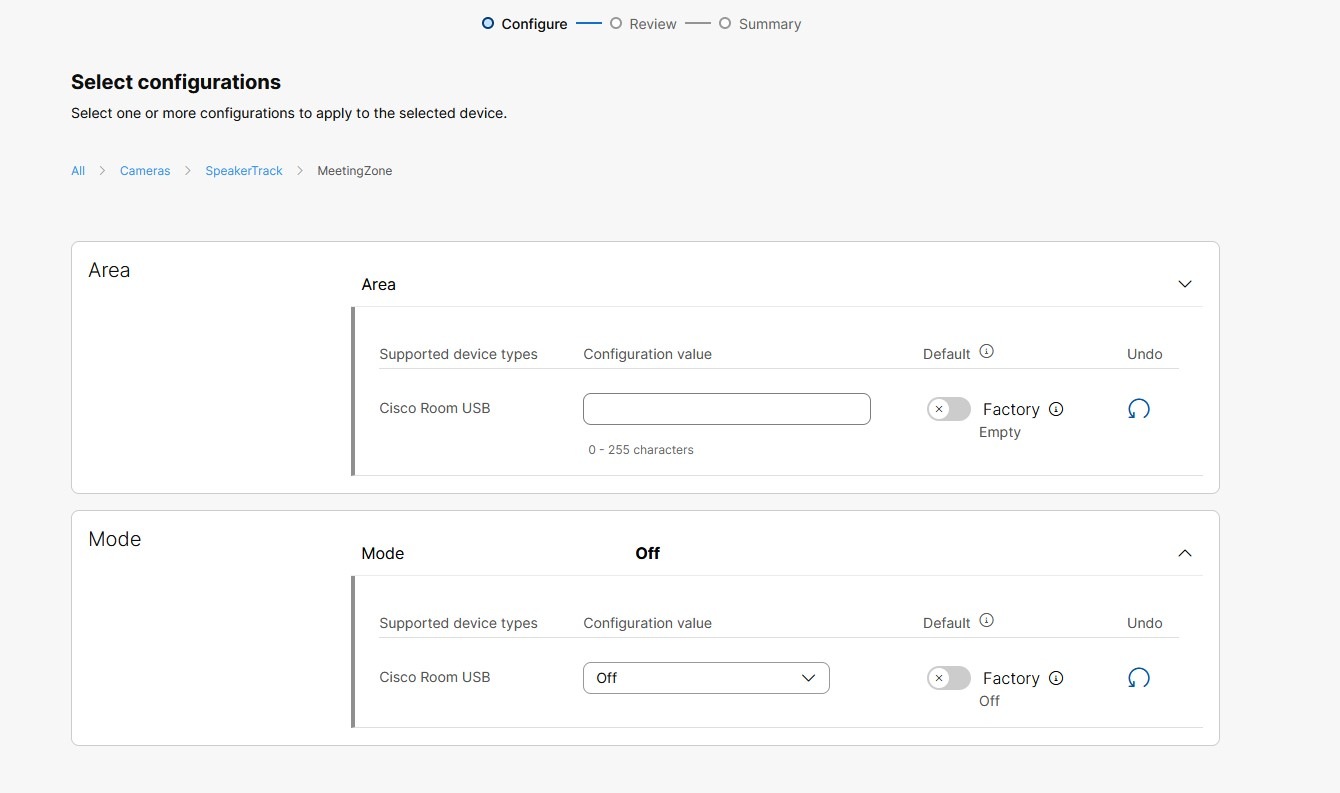Image resolution: width=1340 pixels, height=793 pixels.
Task: View Factory info for the Mode value
Action: [1056, 677]
